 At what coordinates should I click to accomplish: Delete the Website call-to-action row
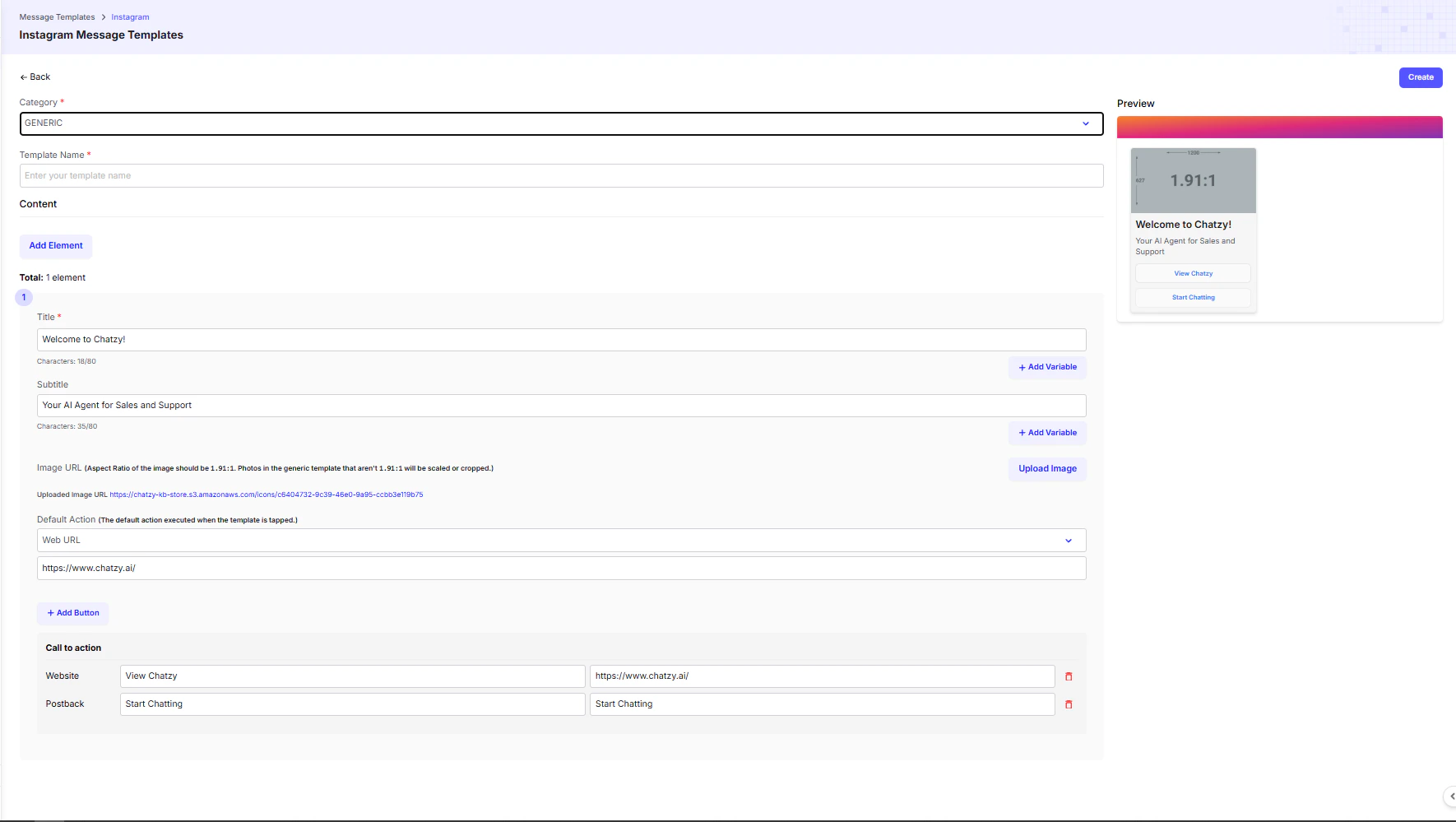(x=1069, y=676)
